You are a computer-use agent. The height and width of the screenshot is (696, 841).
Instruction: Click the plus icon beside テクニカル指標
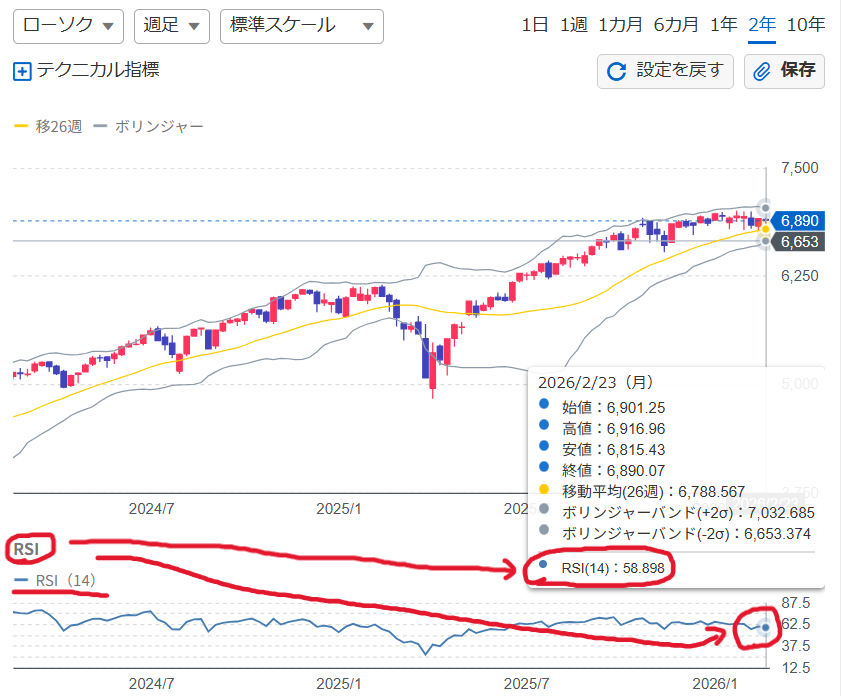tap(22, 71)
